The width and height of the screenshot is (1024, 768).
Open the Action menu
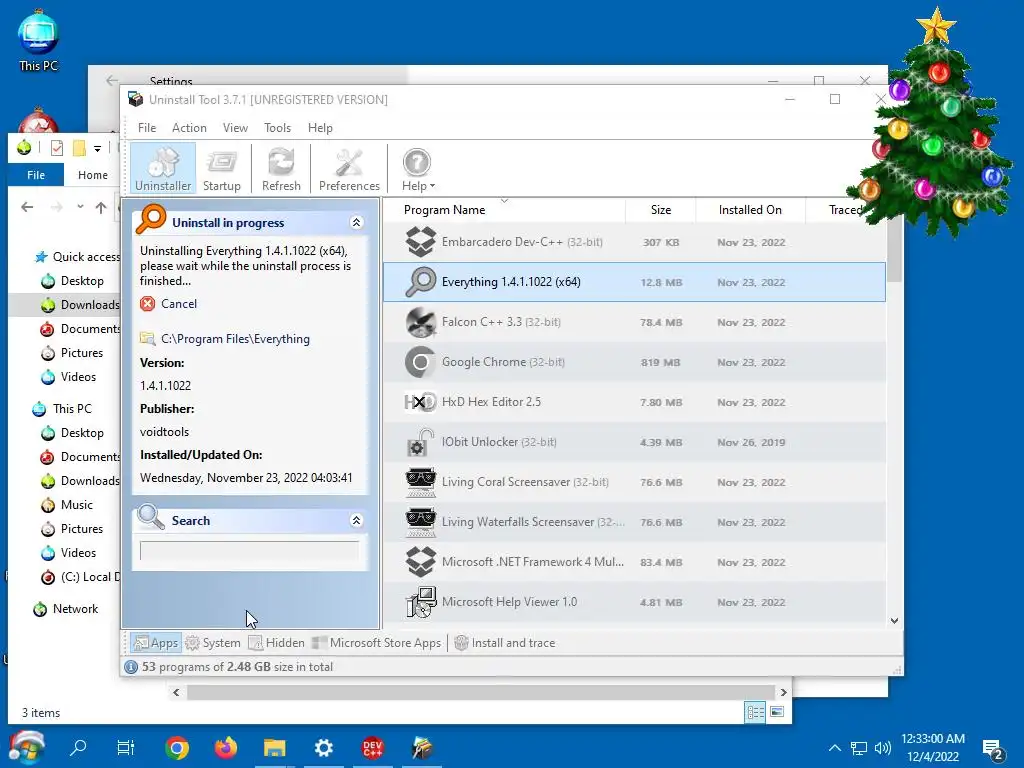pyautogui.click(x=189, y=128)
